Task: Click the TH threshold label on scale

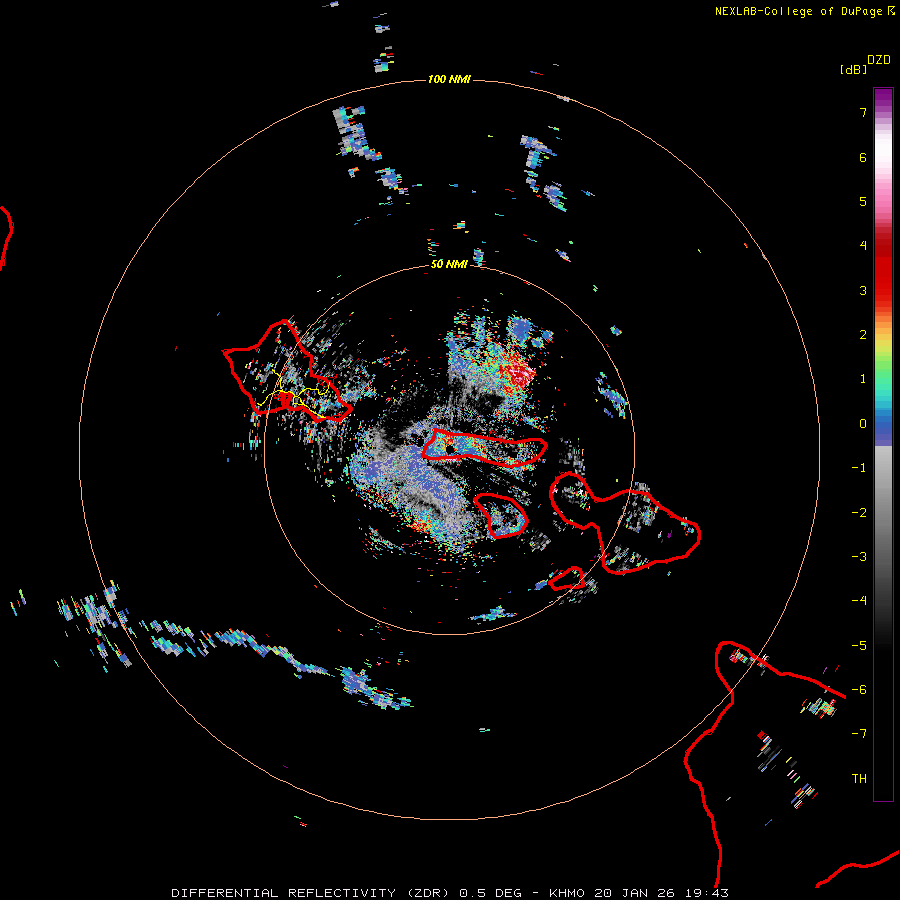Action: (859, 779)
